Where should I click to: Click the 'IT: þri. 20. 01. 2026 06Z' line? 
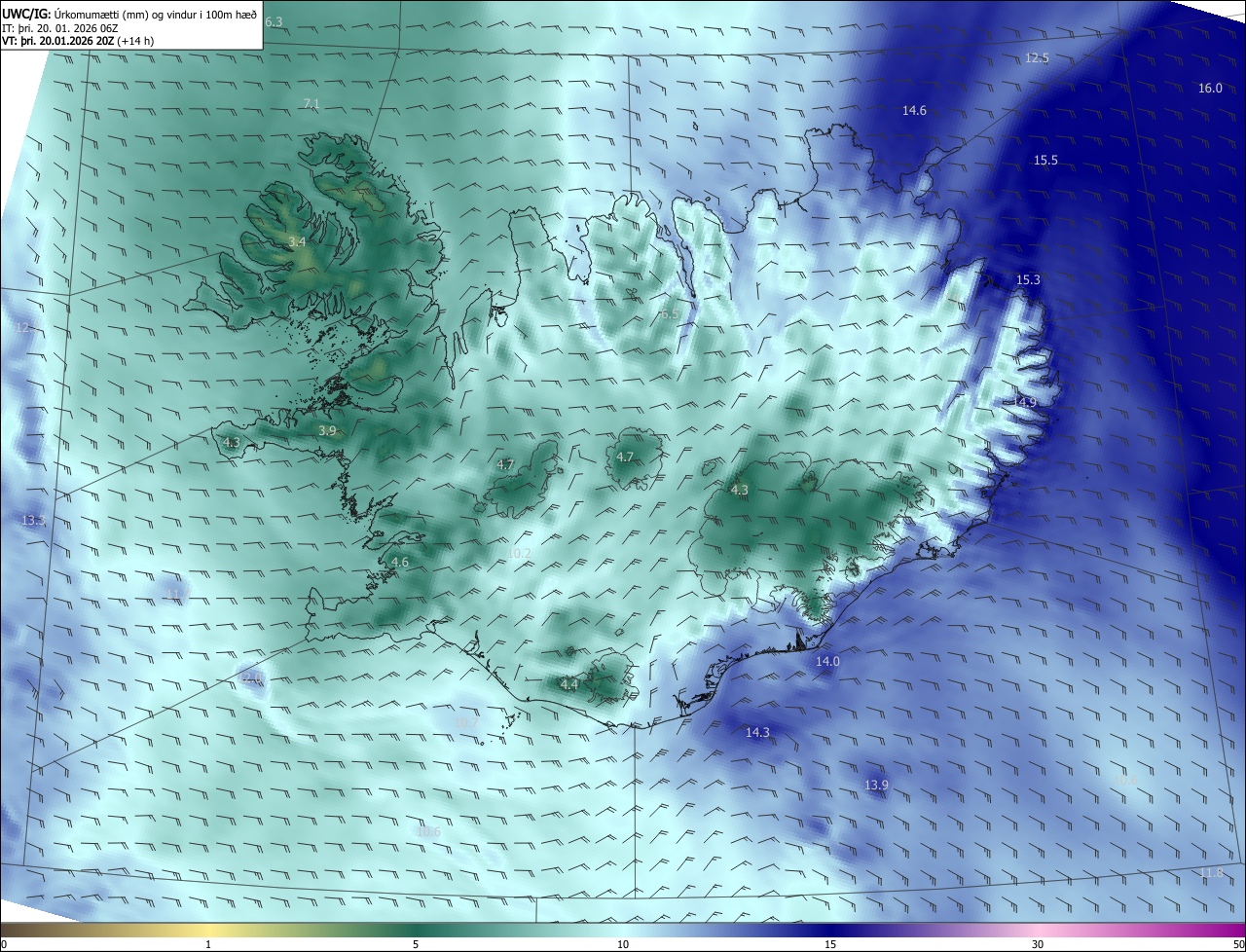click(x=59, y=28)
